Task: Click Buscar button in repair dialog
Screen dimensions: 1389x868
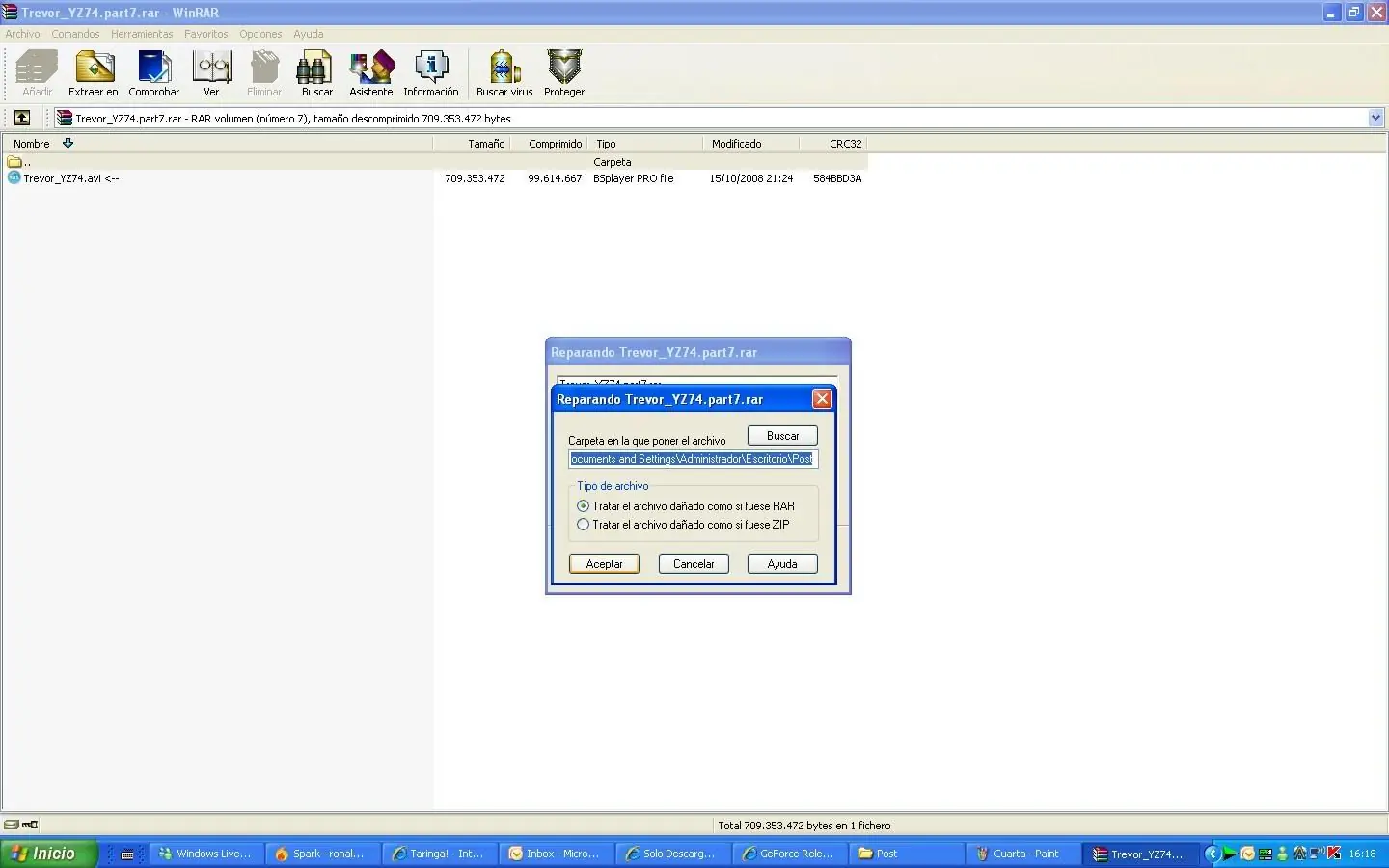Action: coord(782,436)
